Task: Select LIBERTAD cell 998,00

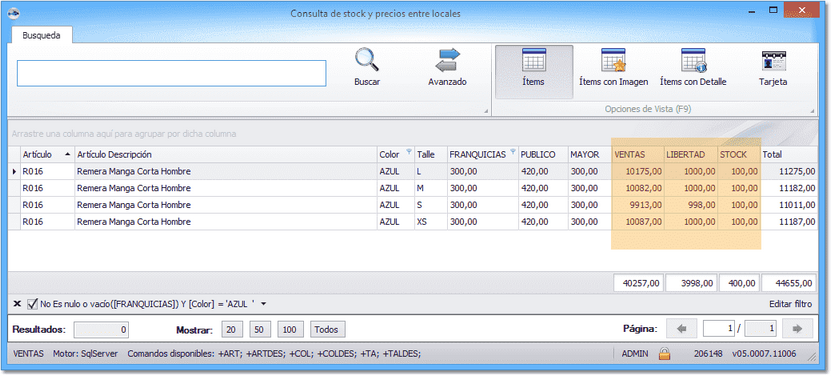Action: (691, 205)
